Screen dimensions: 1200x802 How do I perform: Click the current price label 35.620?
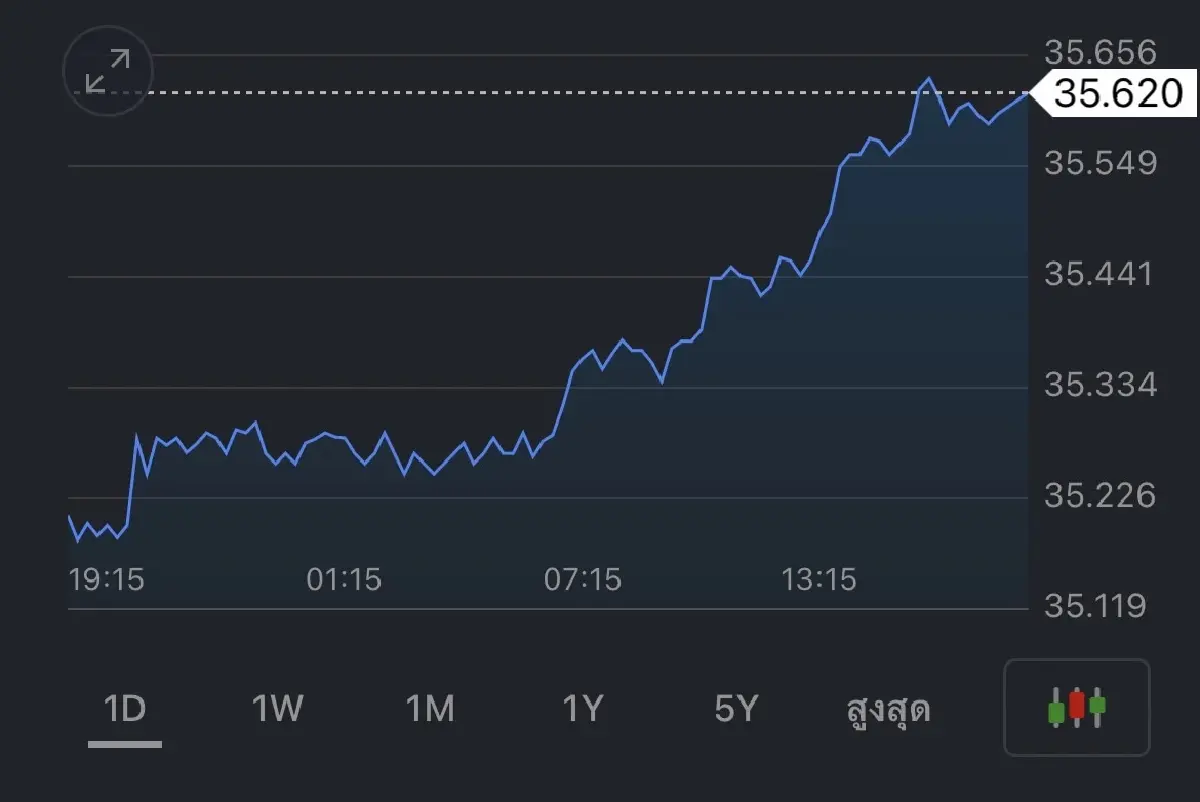1113,93
